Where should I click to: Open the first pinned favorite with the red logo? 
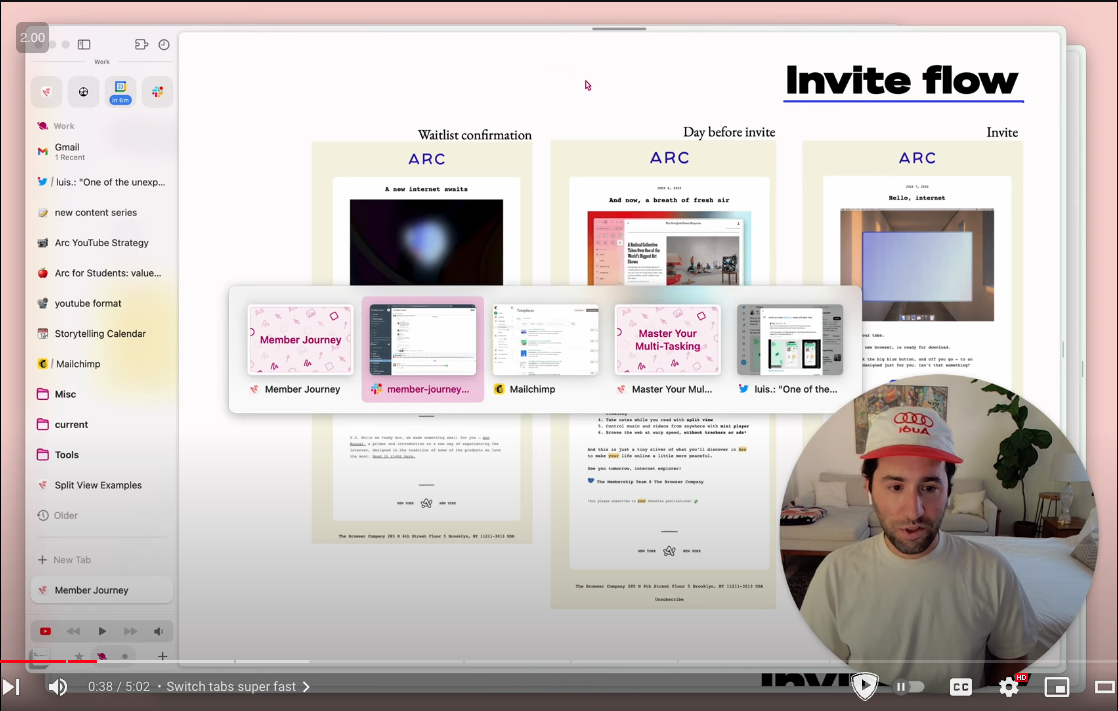point(46,92)
